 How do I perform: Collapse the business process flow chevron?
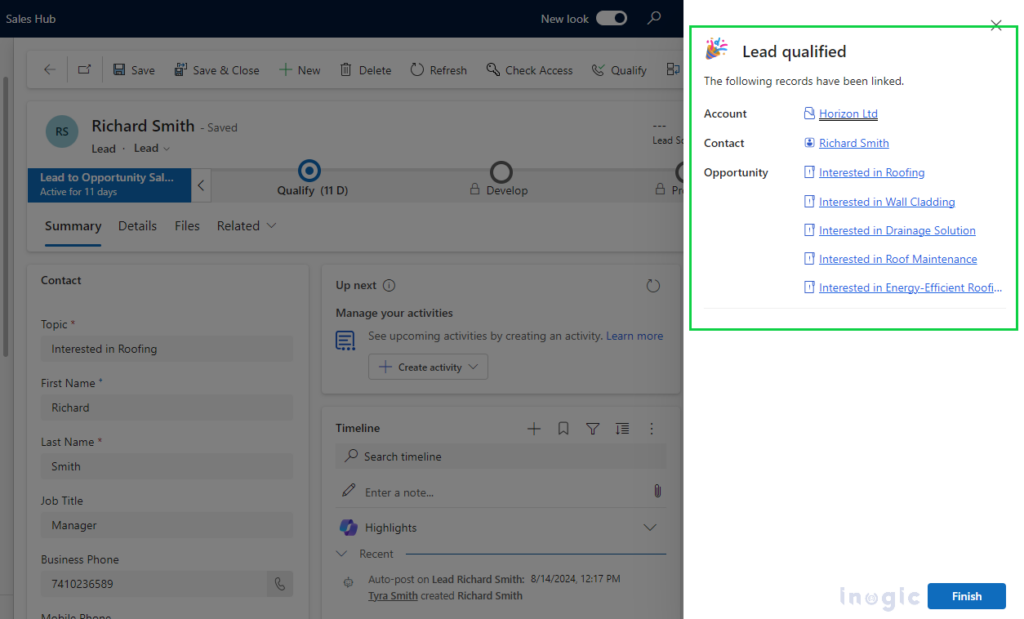[x=201, y=185]
